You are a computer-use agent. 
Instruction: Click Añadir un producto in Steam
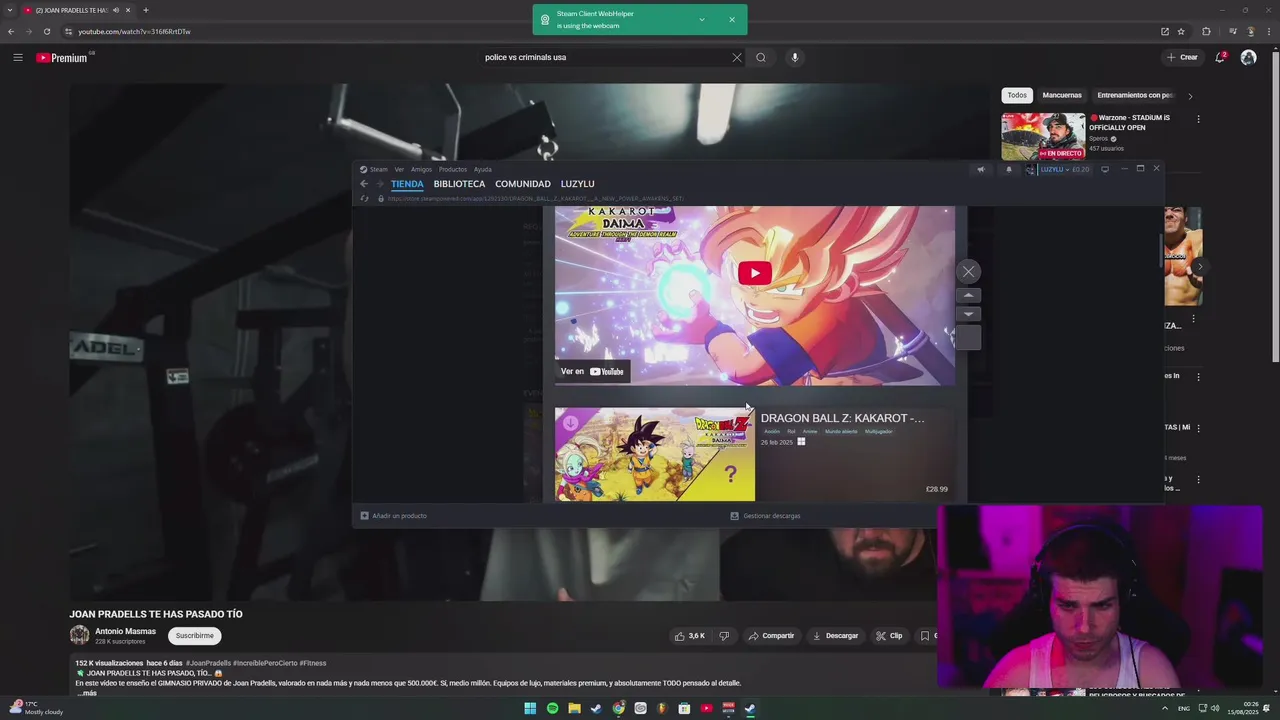pyautogui.click(x=393, y=516)
